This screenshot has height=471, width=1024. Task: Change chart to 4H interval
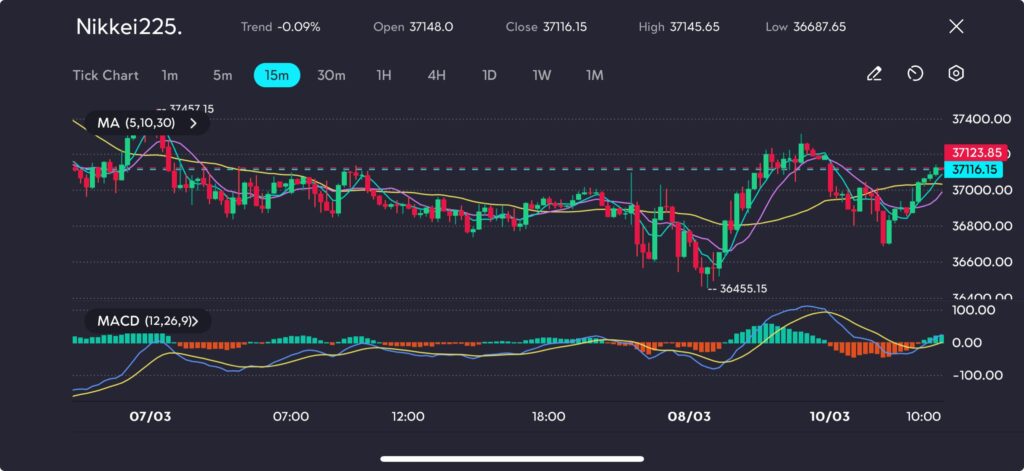pos(436,75)
